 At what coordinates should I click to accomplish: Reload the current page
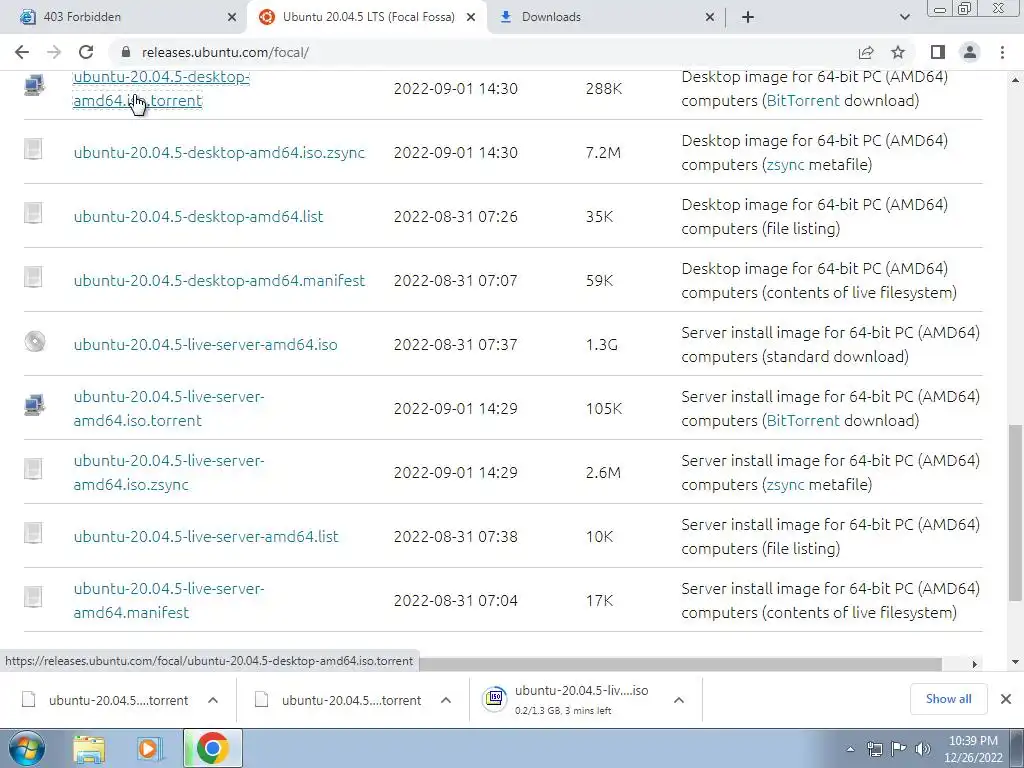point(86,52)
